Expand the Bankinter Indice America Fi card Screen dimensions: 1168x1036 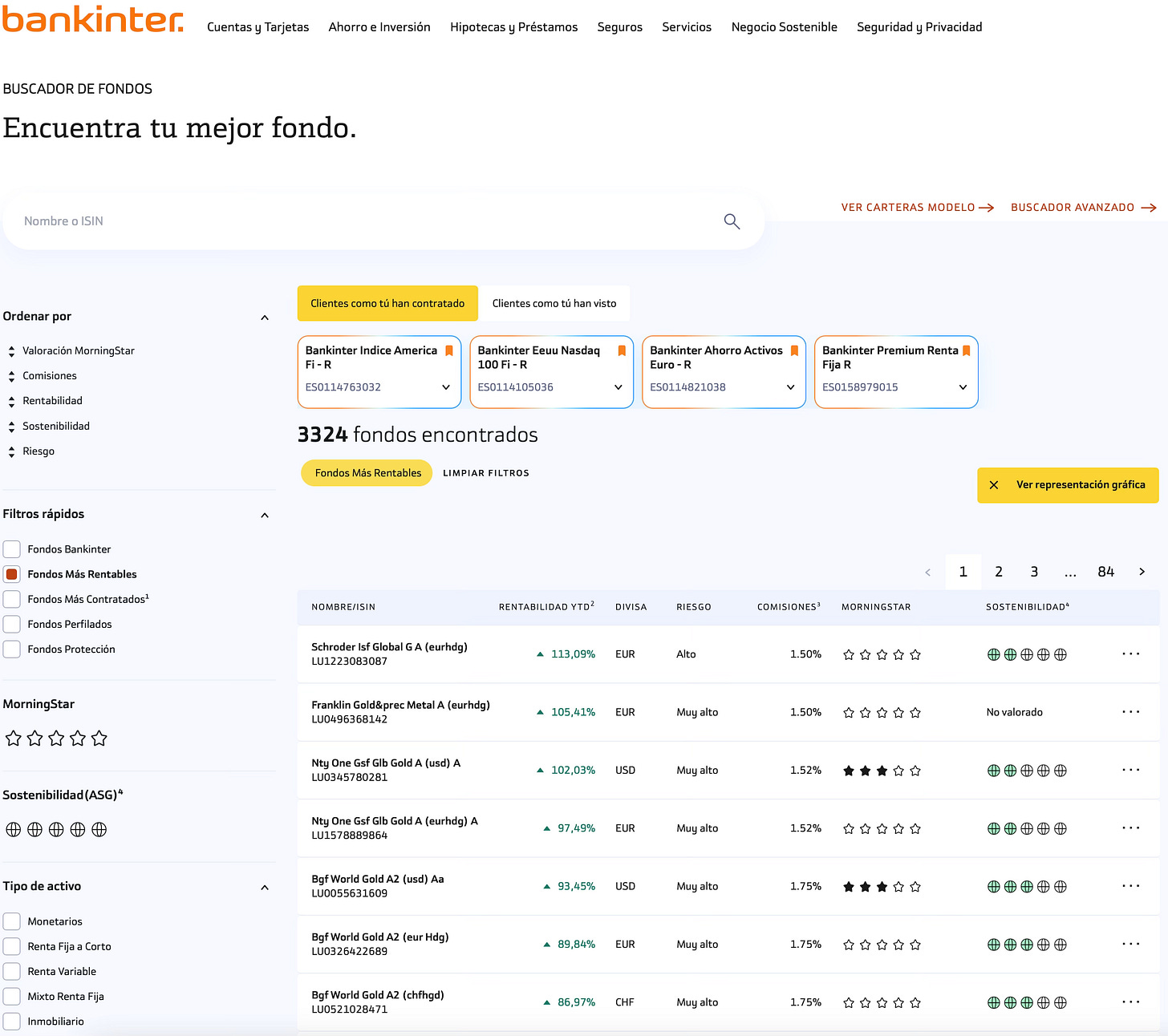click(x=446, y=387)
